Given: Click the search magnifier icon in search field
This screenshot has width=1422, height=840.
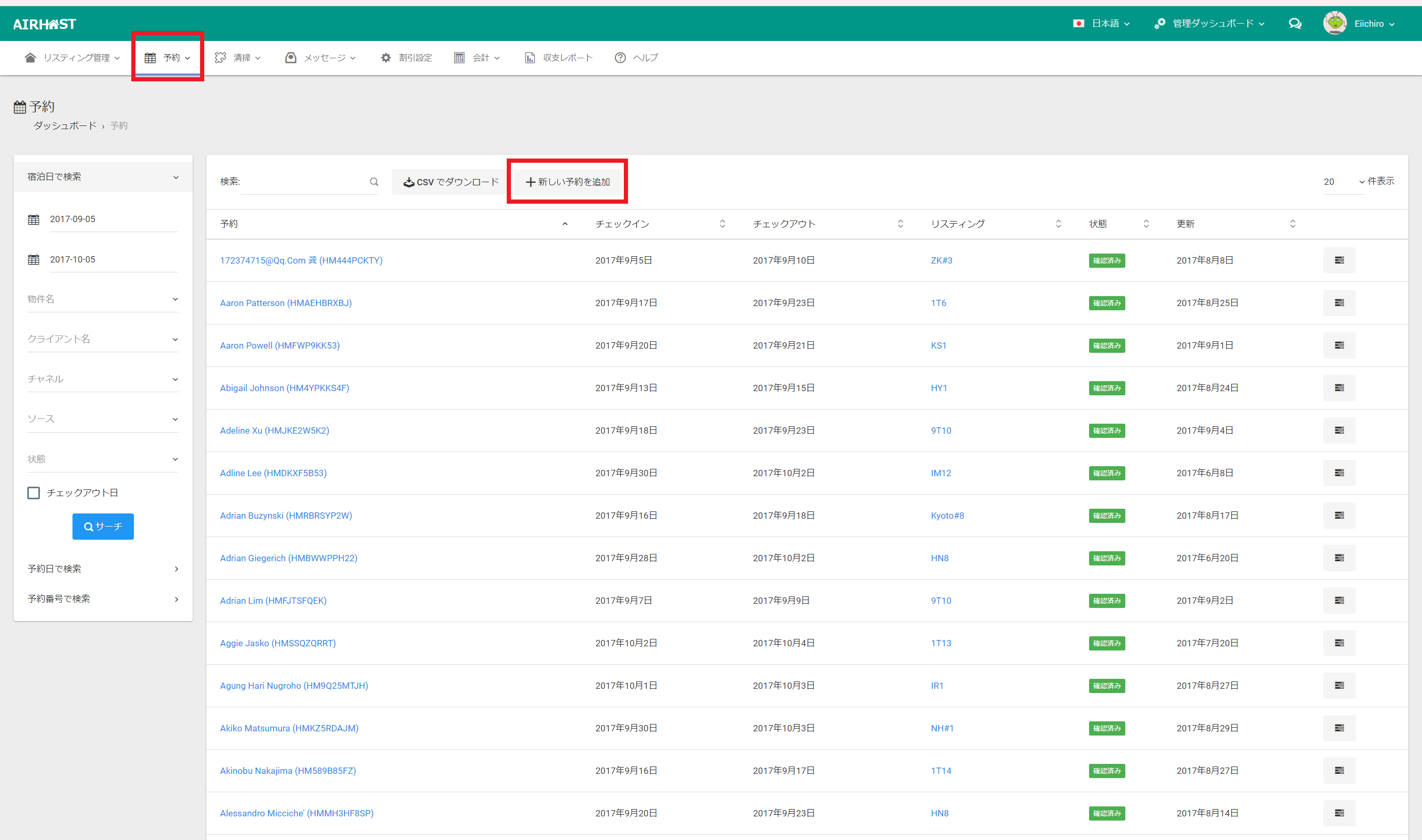Looking at the screenshot, I should click(373, 182).
